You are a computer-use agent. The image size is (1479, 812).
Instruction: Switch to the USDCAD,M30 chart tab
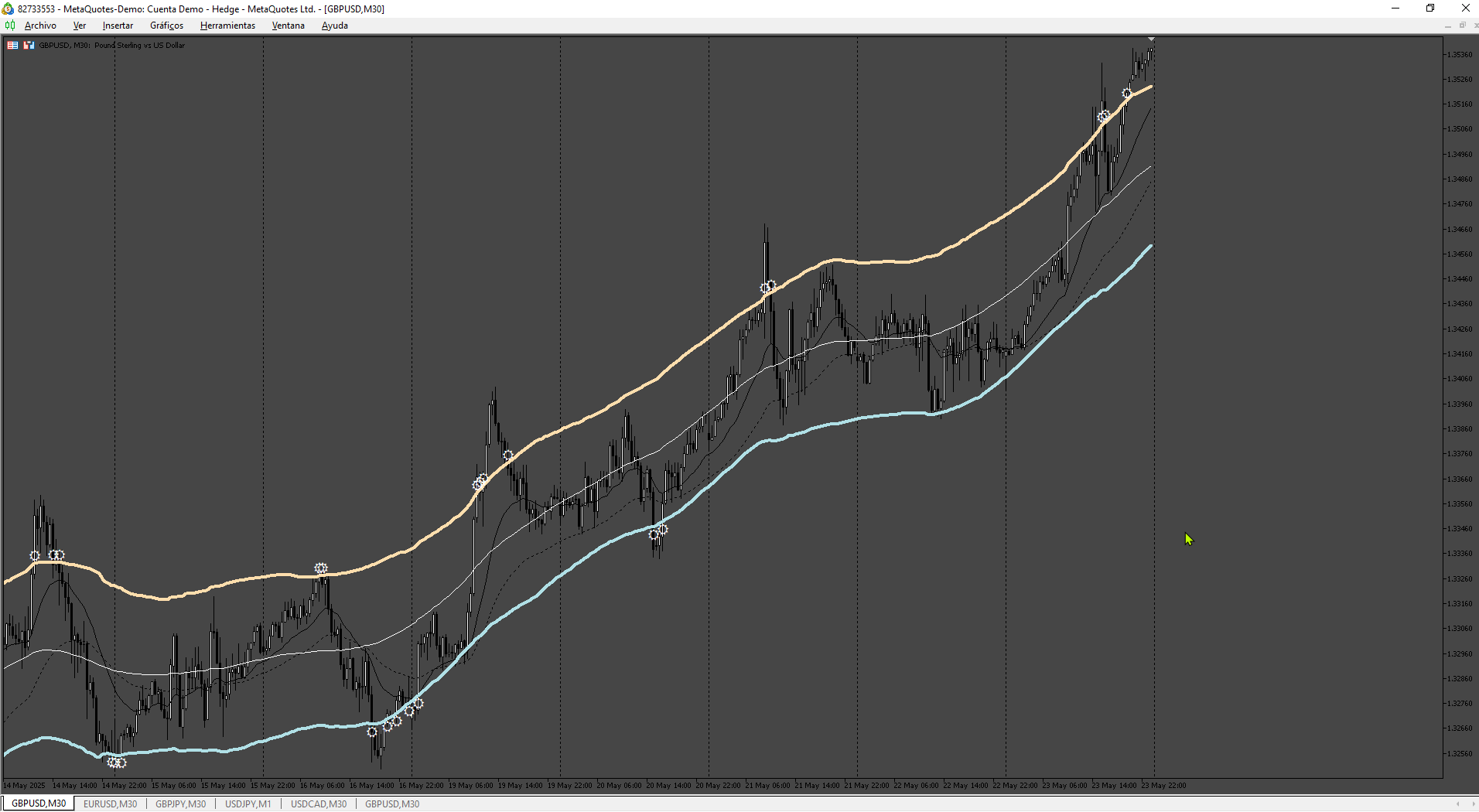(x=318, y=803)
